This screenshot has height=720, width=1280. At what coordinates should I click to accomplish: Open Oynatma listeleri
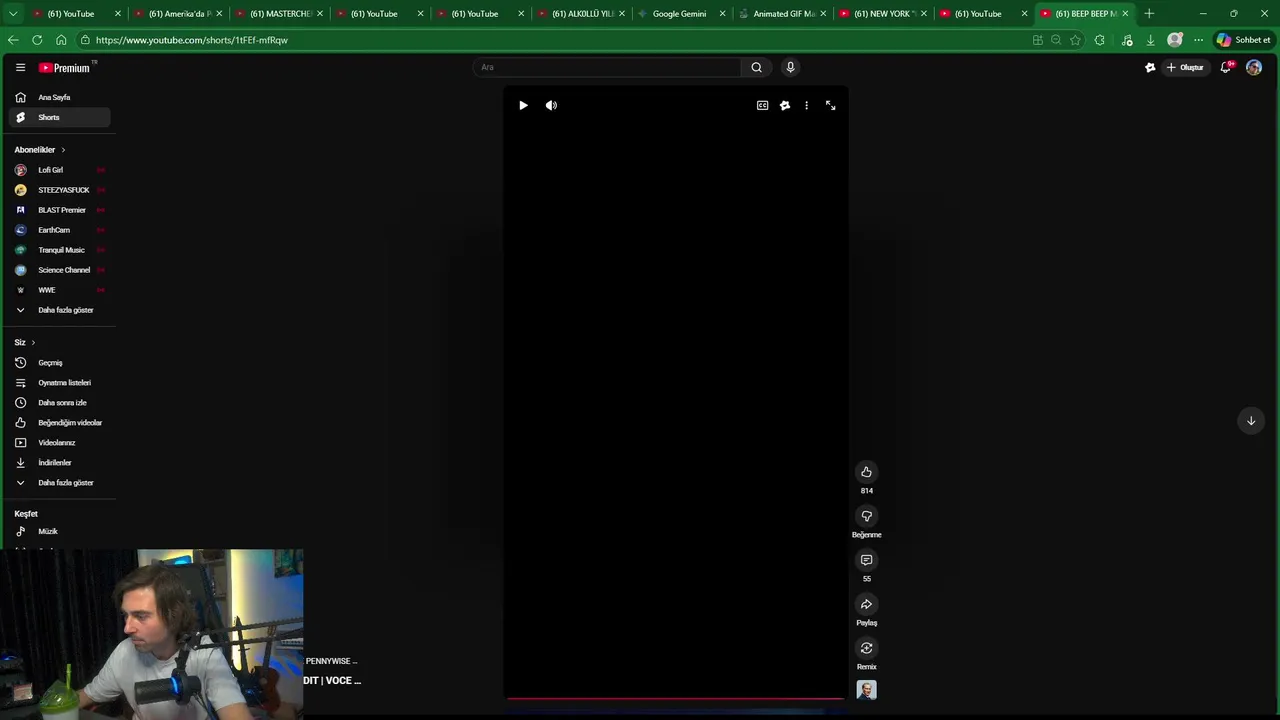(60, 383)
